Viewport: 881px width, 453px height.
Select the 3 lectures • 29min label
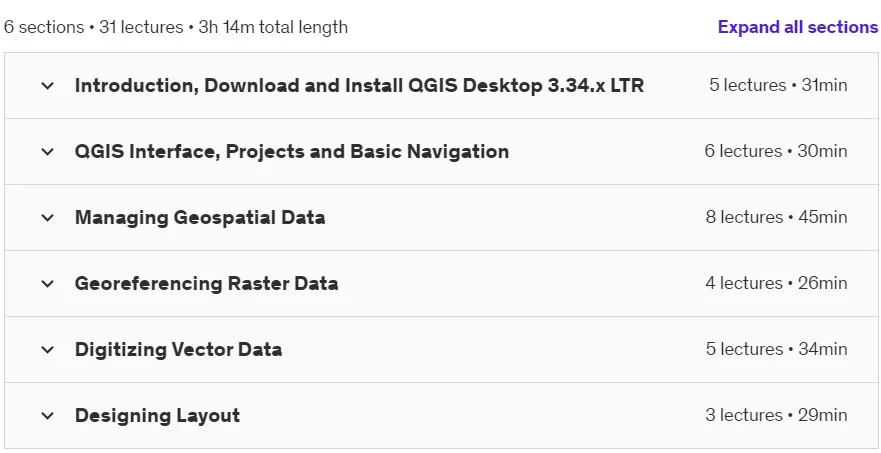click(776, 415)
